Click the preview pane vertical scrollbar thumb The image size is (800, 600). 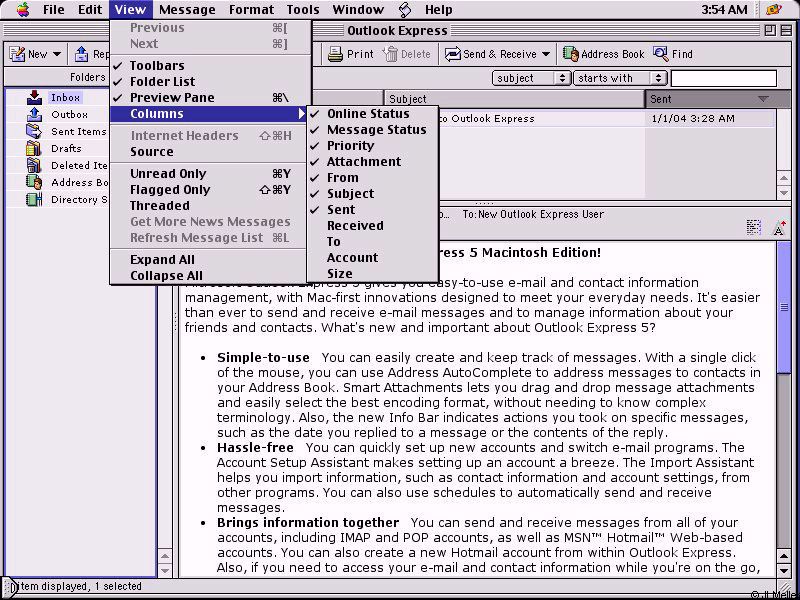coord(784,307)
